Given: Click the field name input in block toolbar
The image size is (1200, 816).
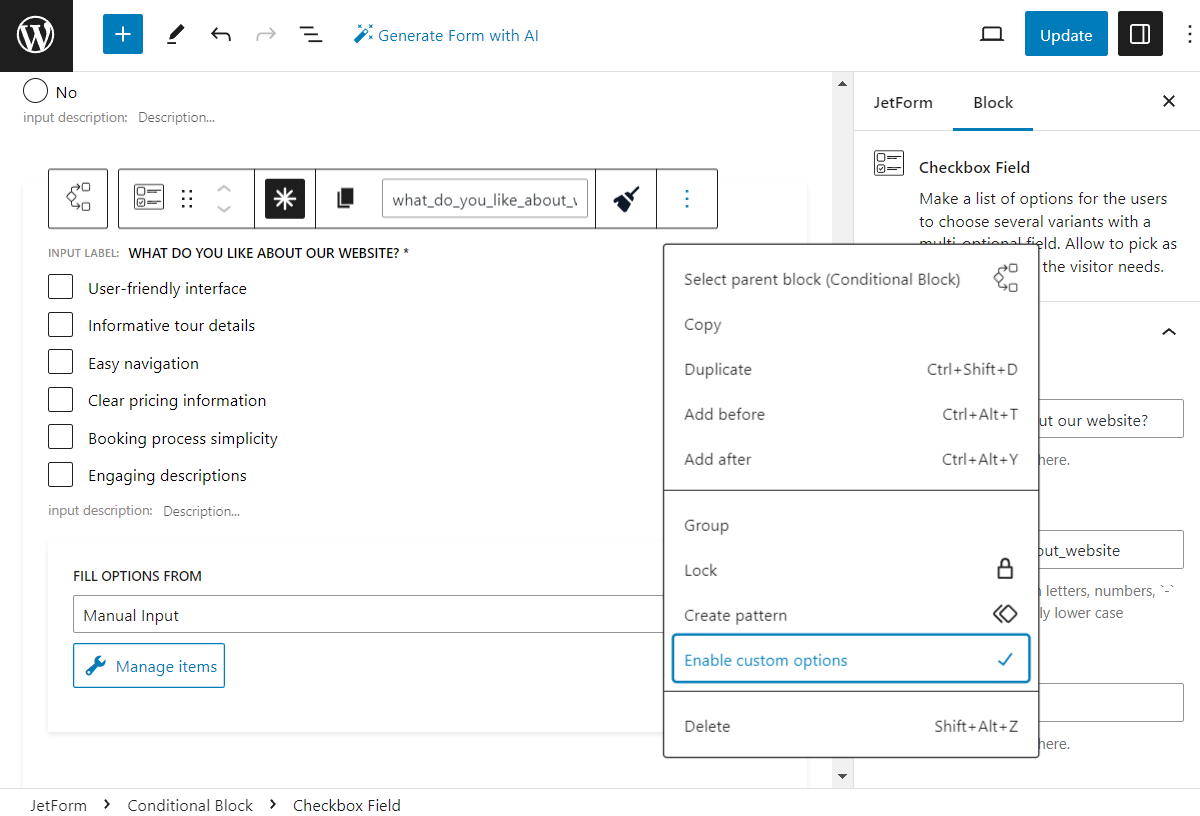Looking at the screenshot, I should pos(485,198).
